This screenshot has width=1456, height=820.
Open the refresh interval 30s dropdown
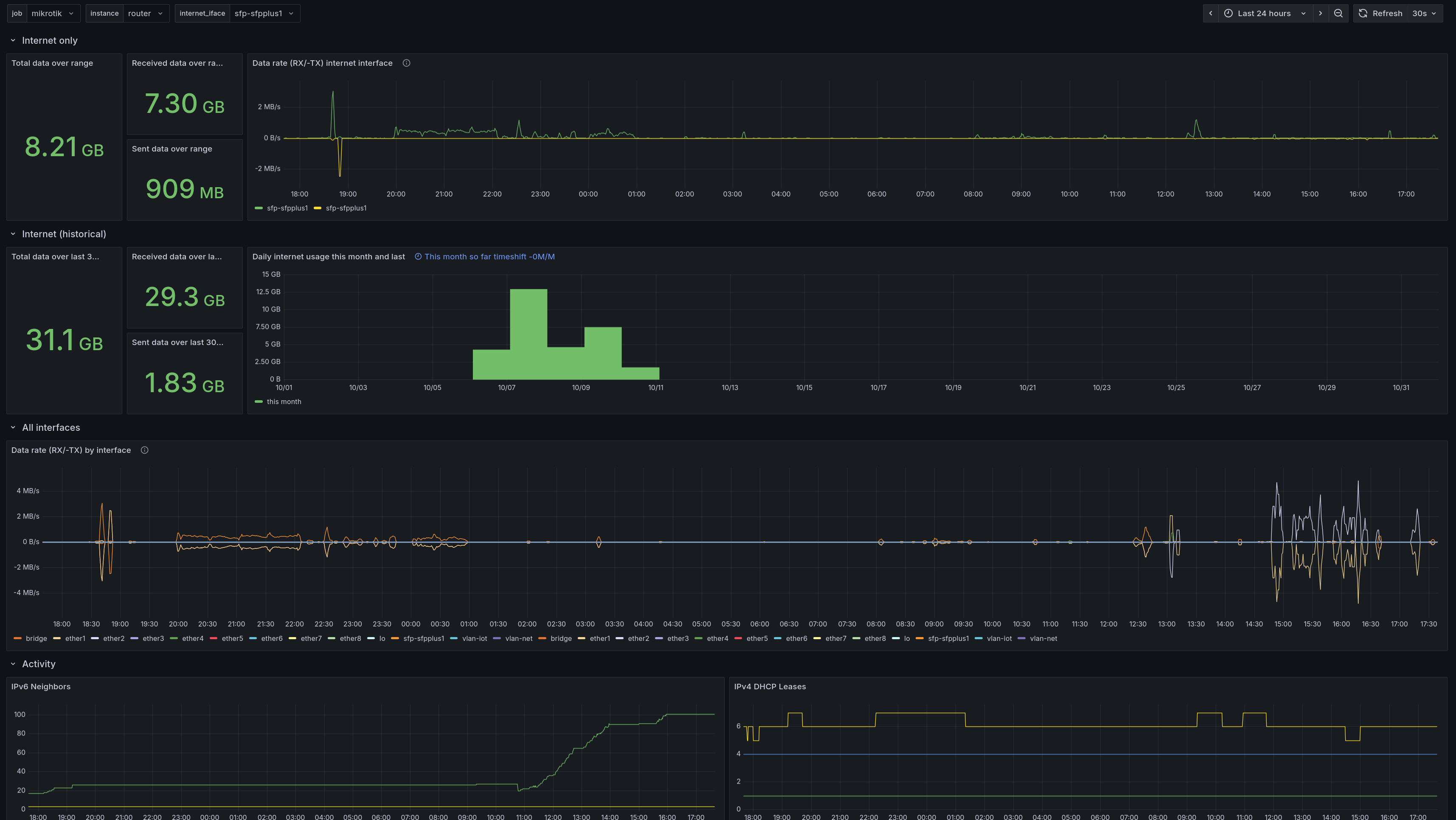1424,14
